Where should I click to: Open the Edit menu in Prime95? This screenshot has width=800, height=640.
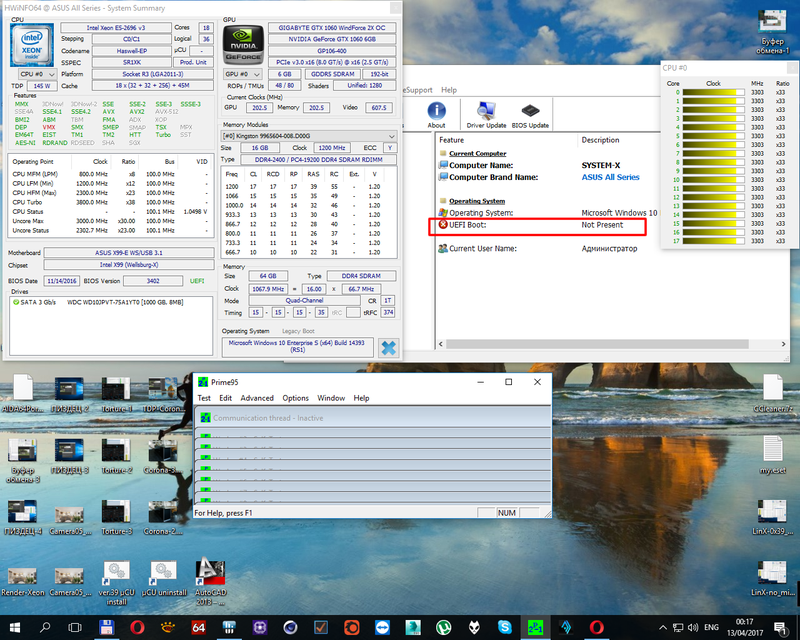pyautogui.click(x=226, y=398)
